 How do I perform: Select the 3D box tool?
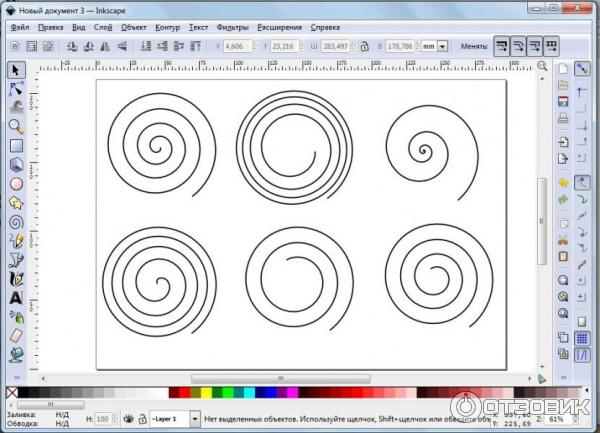(x=16, y=165)
